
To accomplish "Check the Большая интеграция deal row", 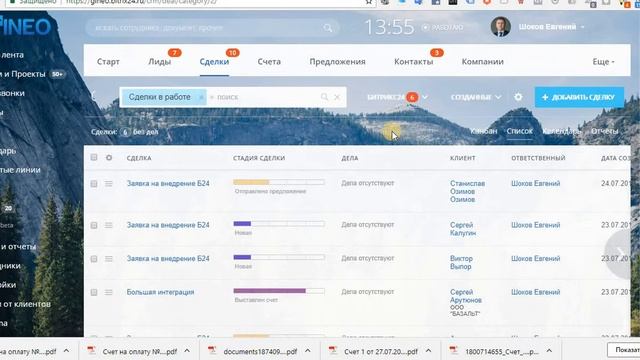I will coord(94,292).
